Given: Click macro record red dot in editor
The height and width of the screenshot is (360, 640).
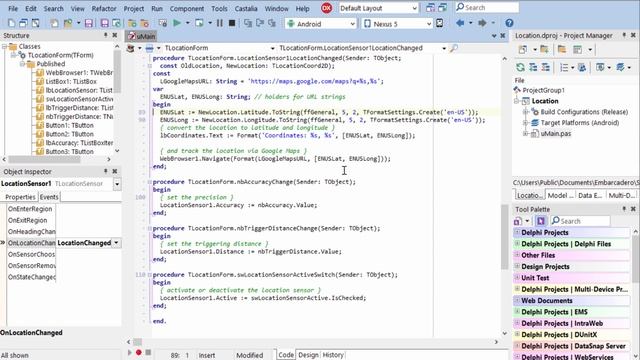Looking at the screenshot, I should pyautogui.click(x=139, y=352).
